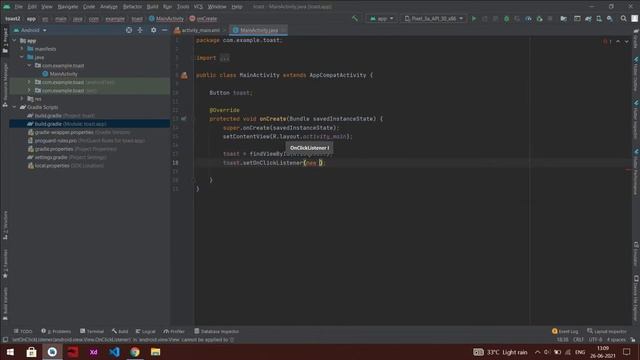Open the Profiler tool window
Viewport: 640px width, 360px height.
[174, 331]
